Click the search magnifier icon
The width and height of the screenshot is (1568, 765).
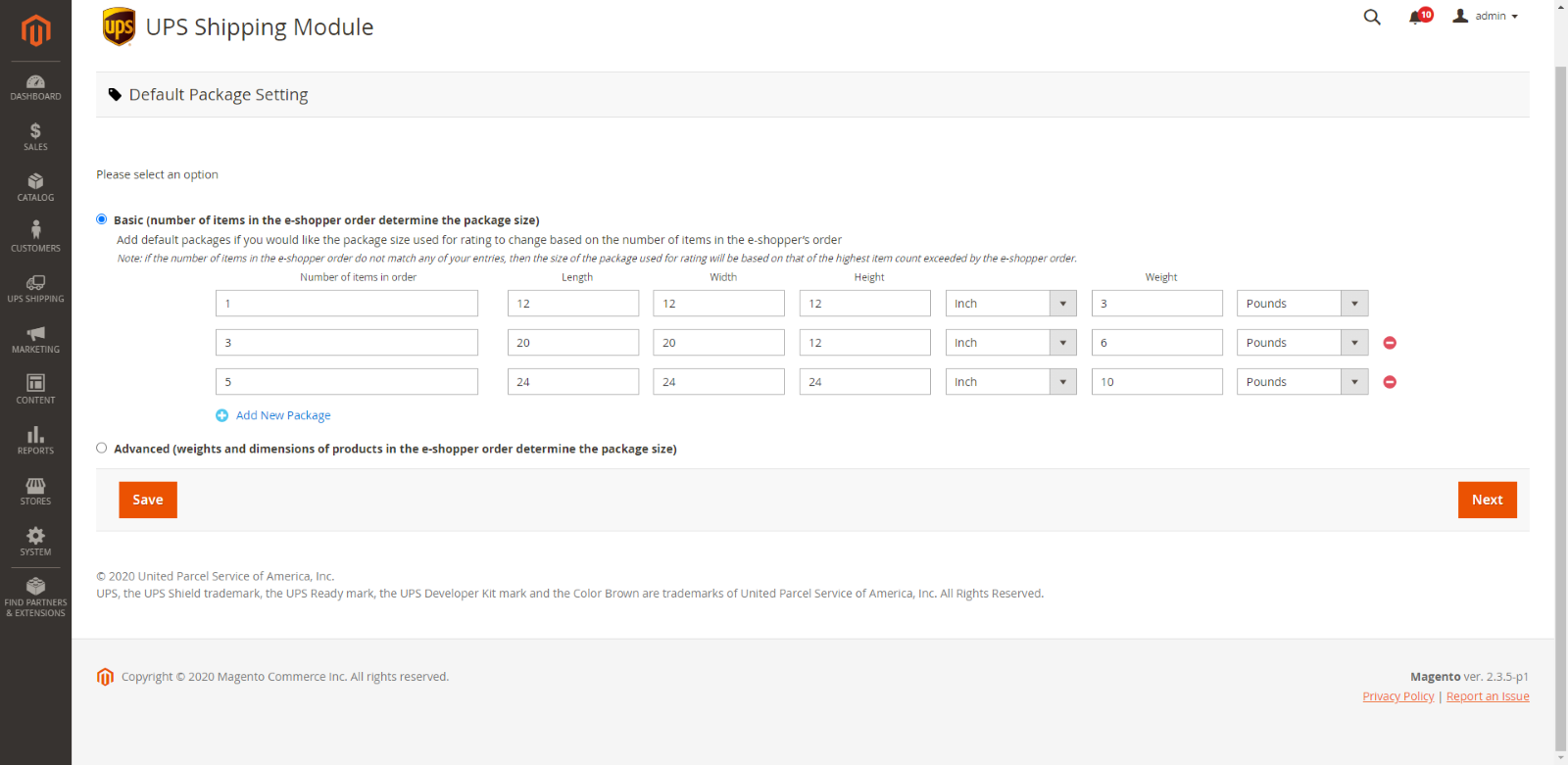pos(1372,17)
